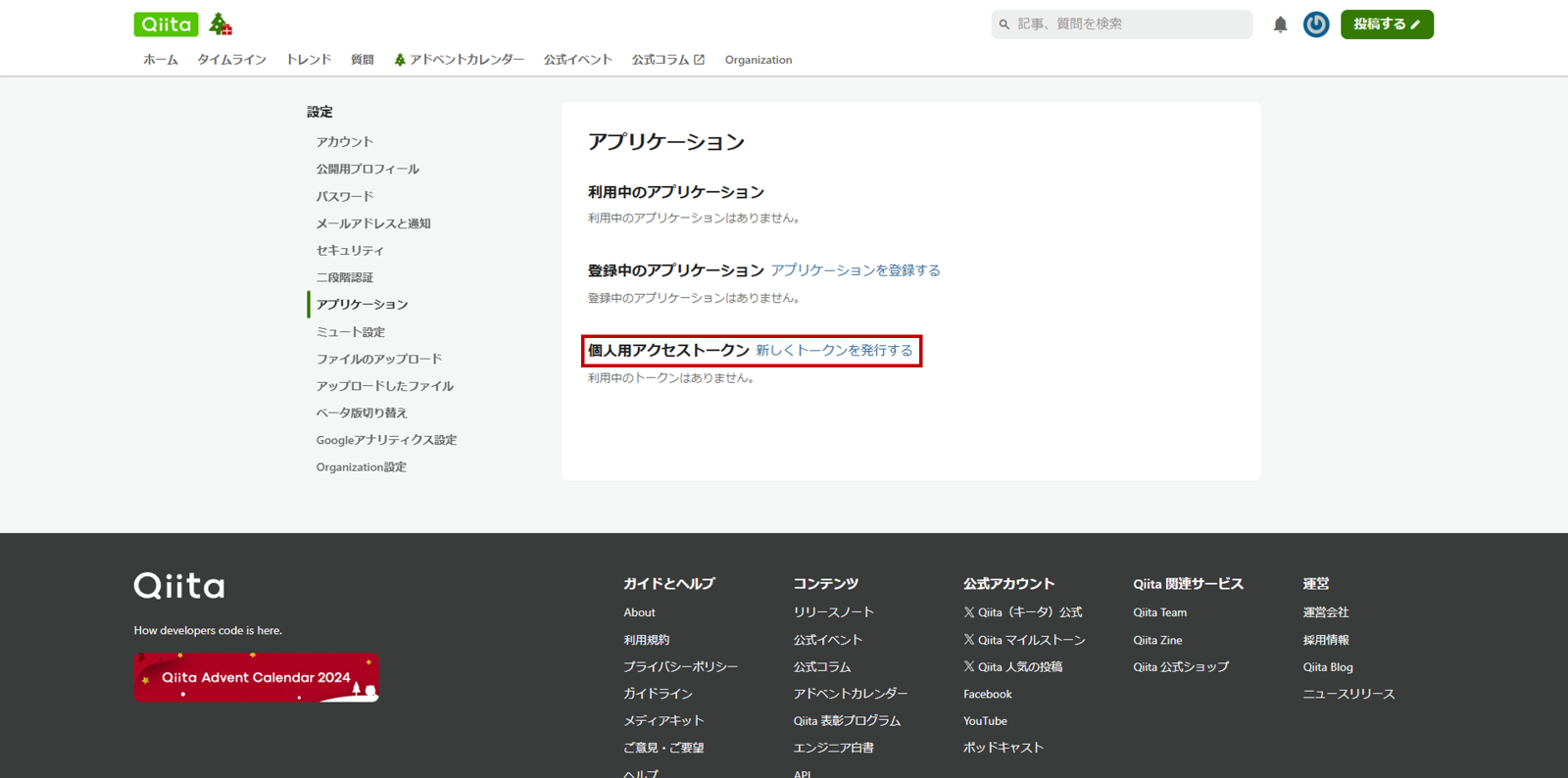The height and width of the screenshot is (778, 1568).
Task: Select アプリケーション in settings sidebar
Action: [362, 305]
